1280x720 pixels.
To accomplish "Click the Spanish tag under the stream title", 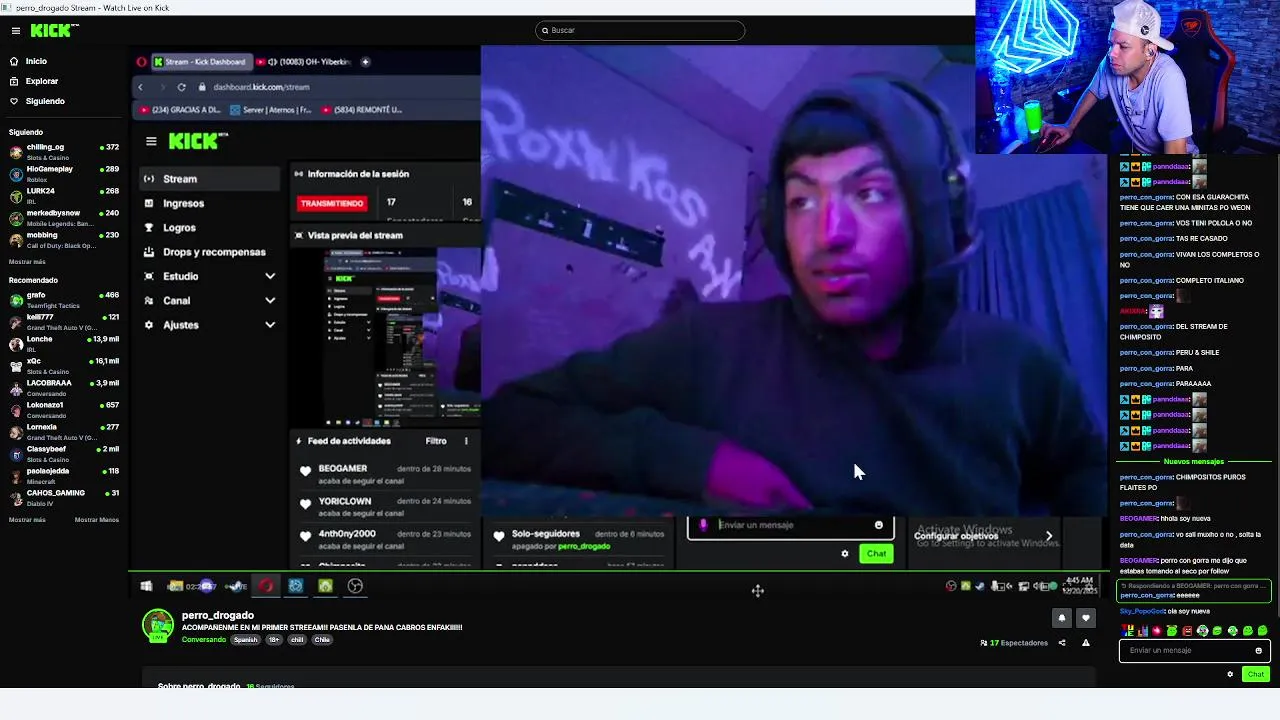I will (x=246, y=640).
